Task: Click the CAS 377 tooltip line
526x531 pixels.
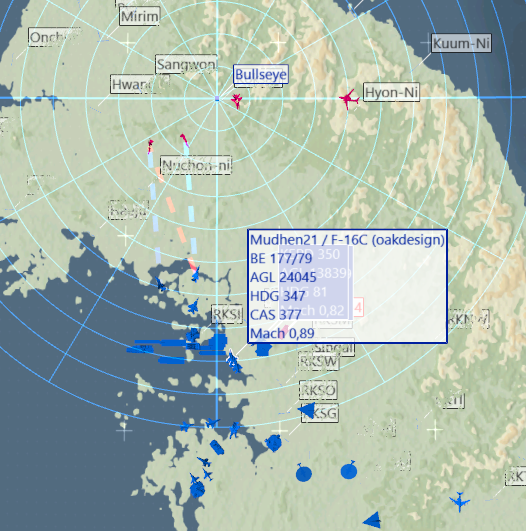Action: coord(275,315)
